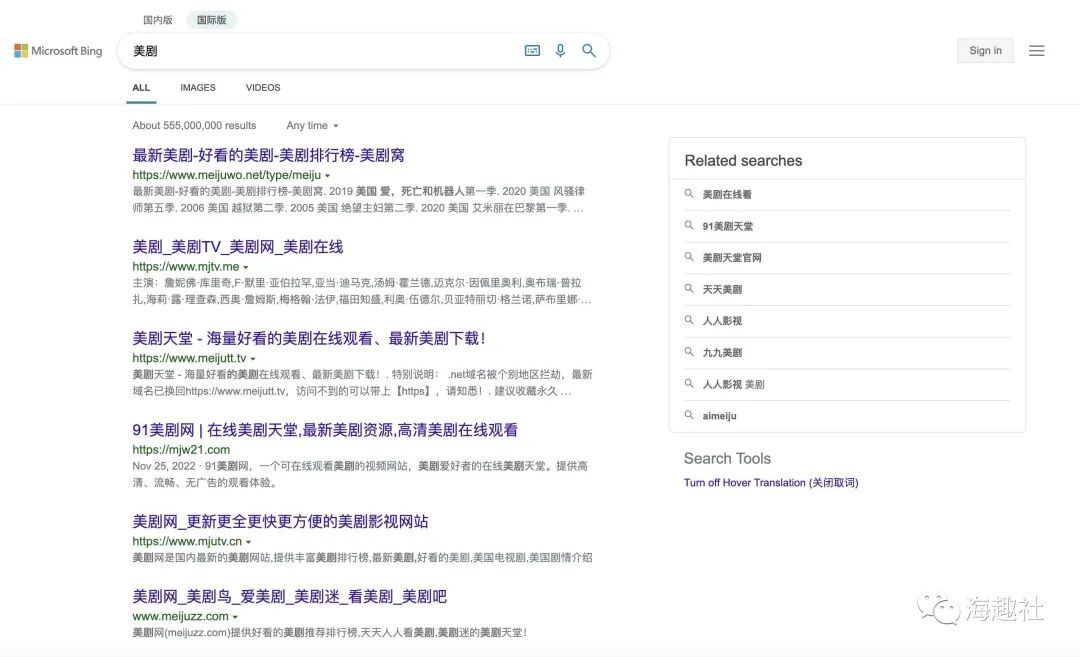Screen dimensions: 1080x657
Task: Click search icon beside 美剧天堂官网
Action: tap(689, 258)
